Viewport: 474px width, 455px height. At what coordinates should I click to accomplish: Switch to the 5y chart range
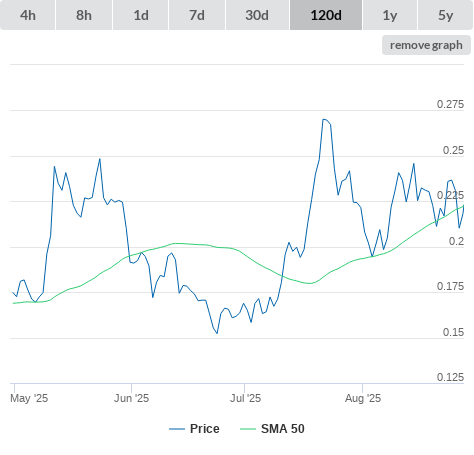pyautogui.click(x=445, y=15)
